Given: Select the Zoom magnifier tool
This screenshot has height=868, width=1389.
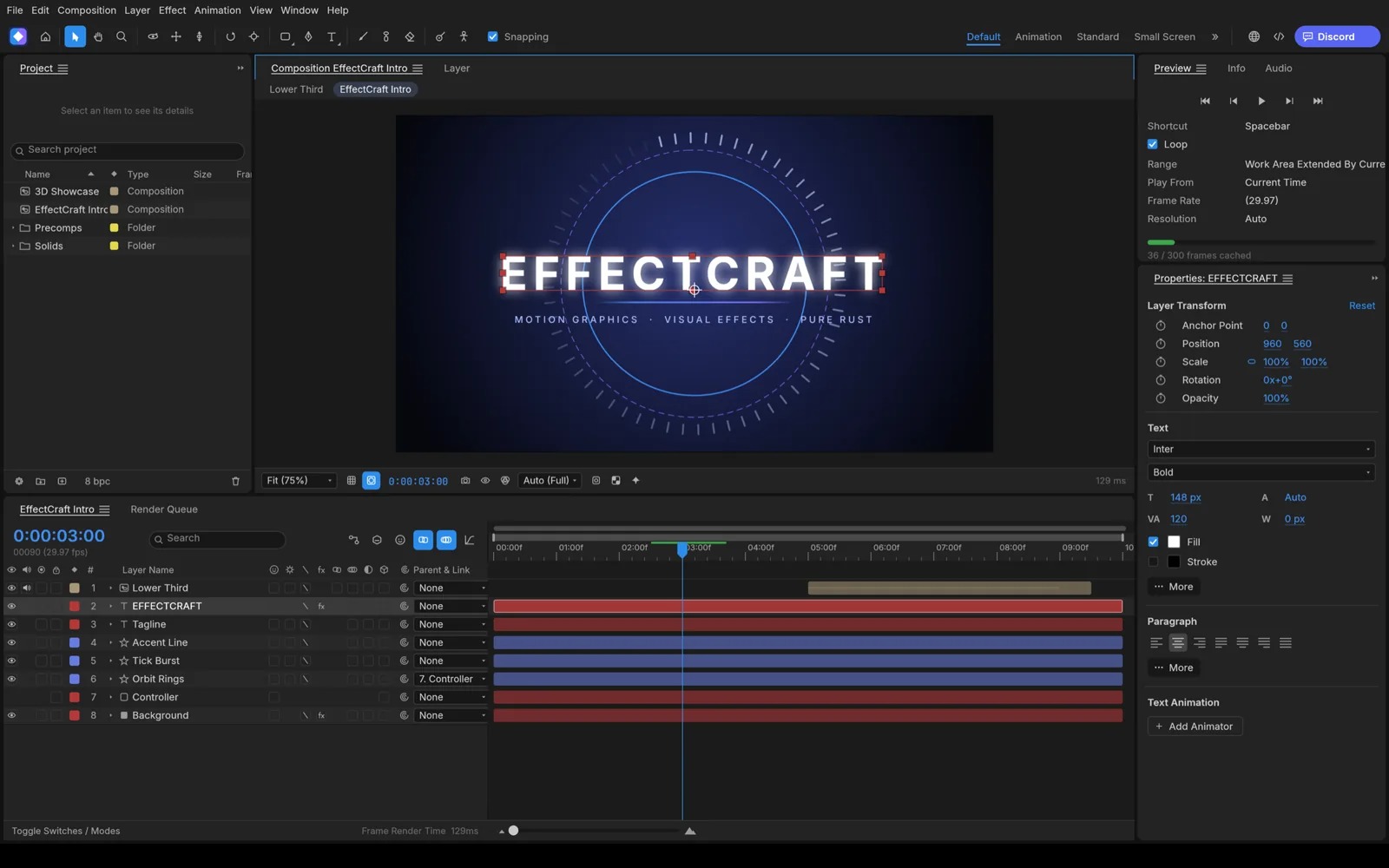Looking at the screenshot, I should pyautogui.click(x=122, y=36).
